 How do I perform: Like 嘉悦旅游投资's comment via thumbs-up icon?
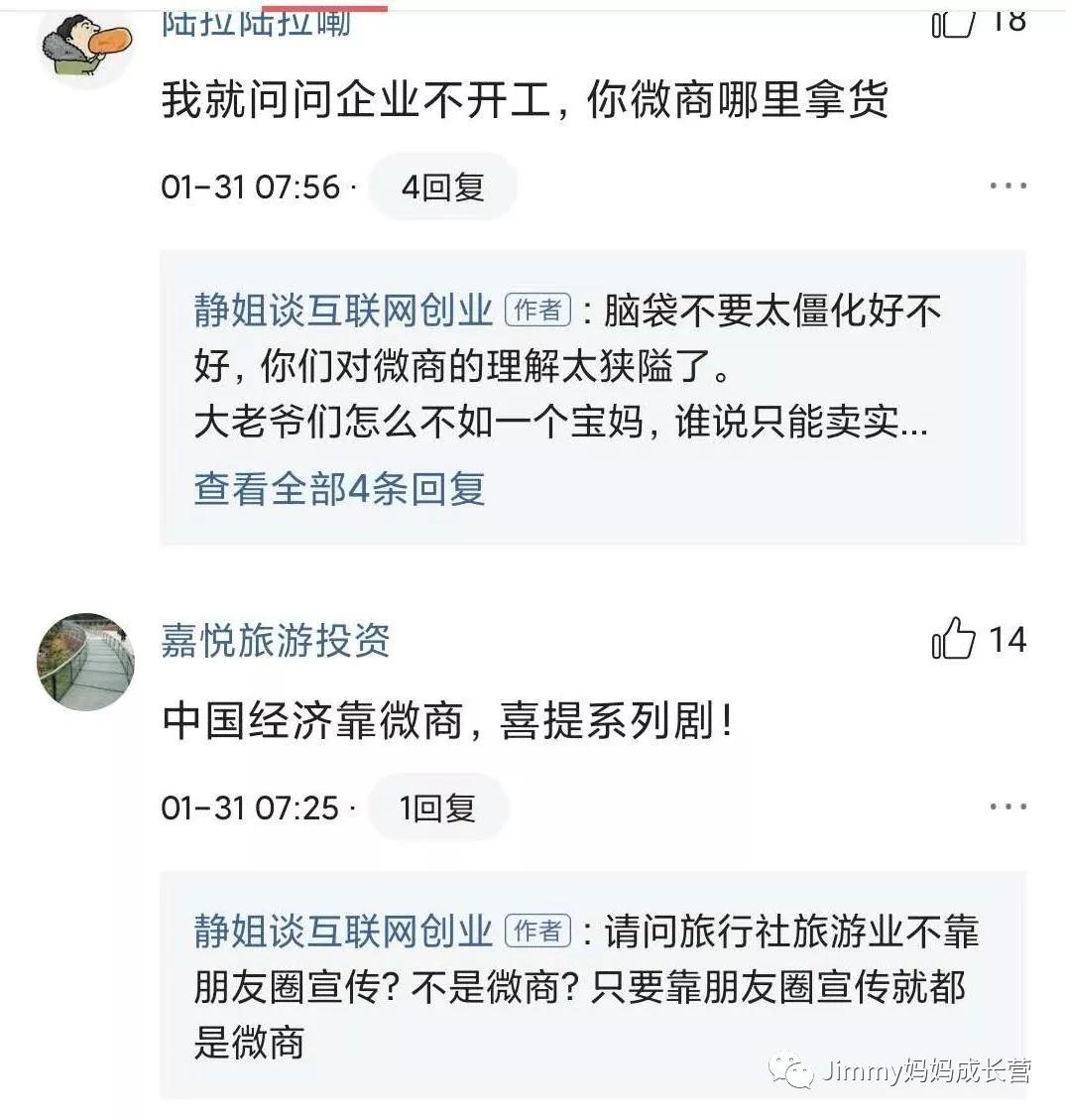point(953,640)
